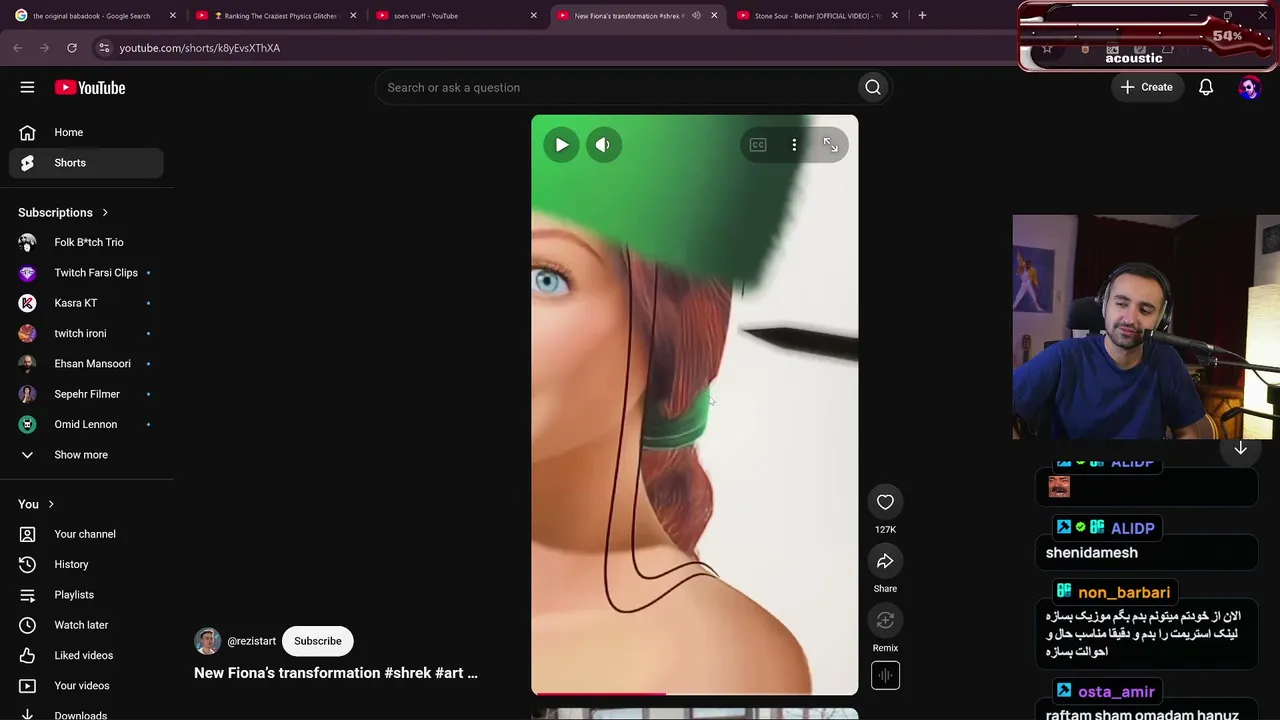Viewport: 1280px width, 720px height.
Task: Open the sound used in this Short
Action: (x=885, y=676)
